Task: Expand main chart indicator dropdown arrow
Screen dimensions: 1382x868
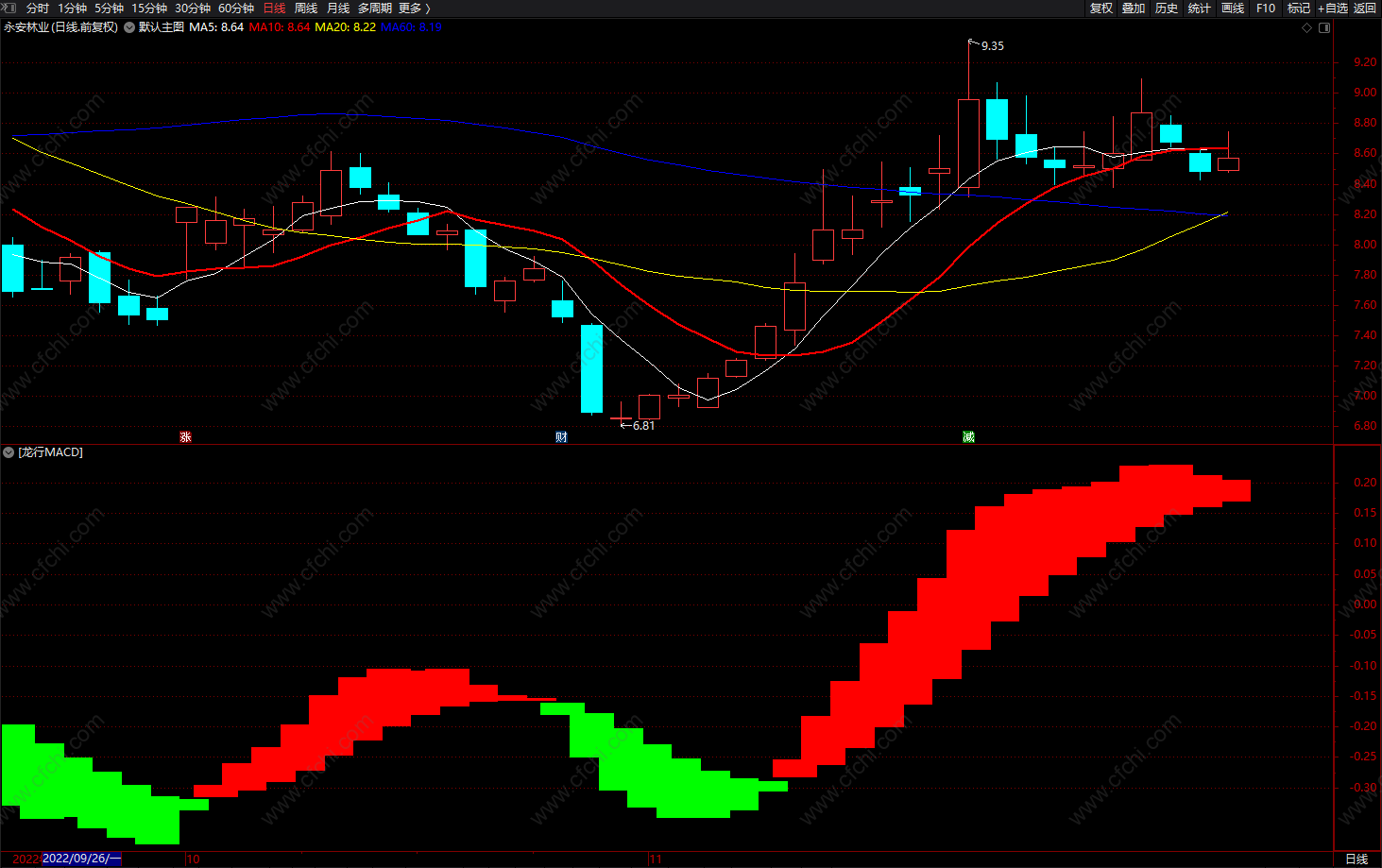Action: click(x=129, y=27)
